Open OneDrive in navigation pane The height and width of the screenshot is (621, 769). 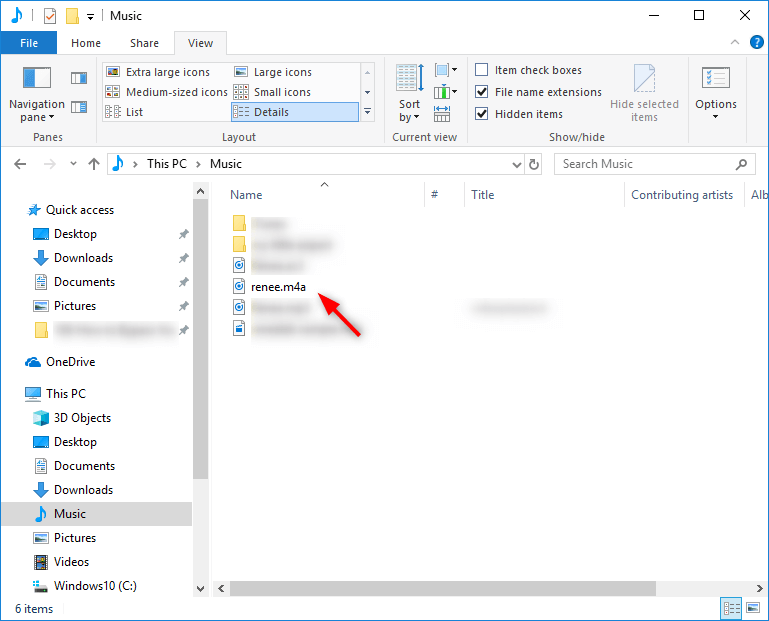pyautogui.click(x=70, y=362)
